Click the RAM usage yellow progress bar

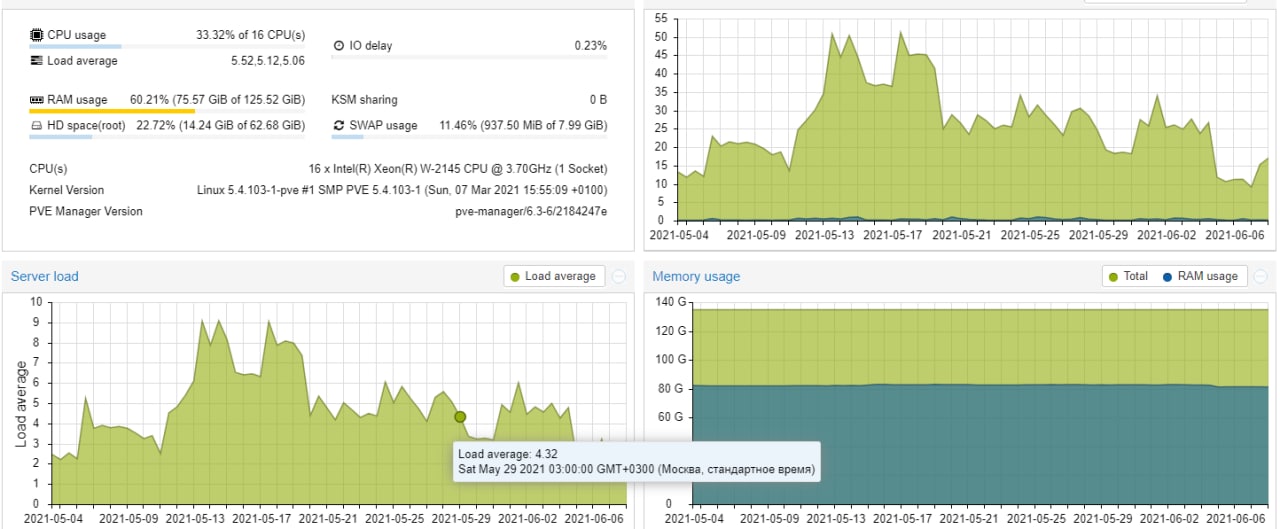(x=112, y=111)
